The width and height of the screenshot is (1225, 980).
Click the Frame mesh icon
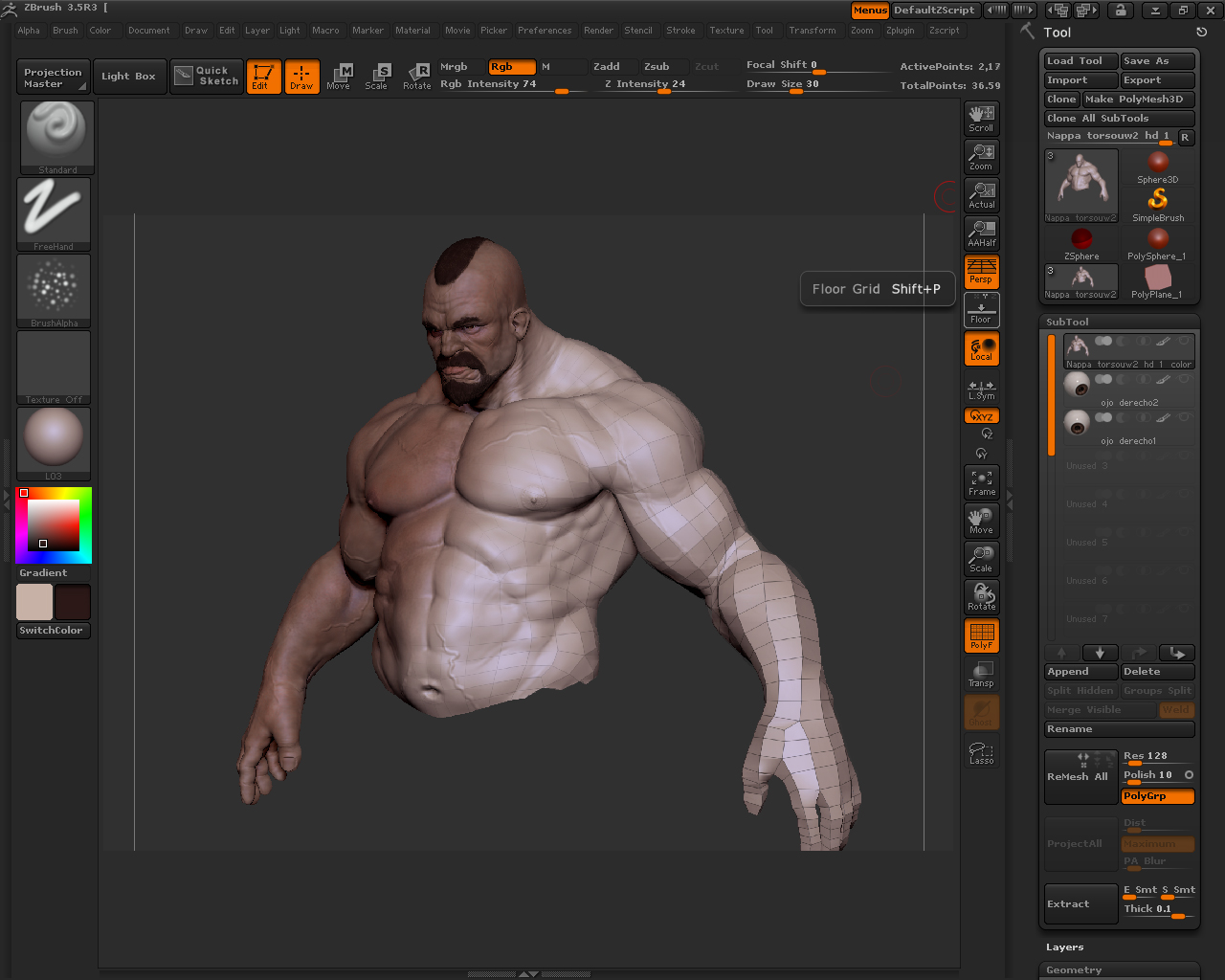click(x=982, y=482)
